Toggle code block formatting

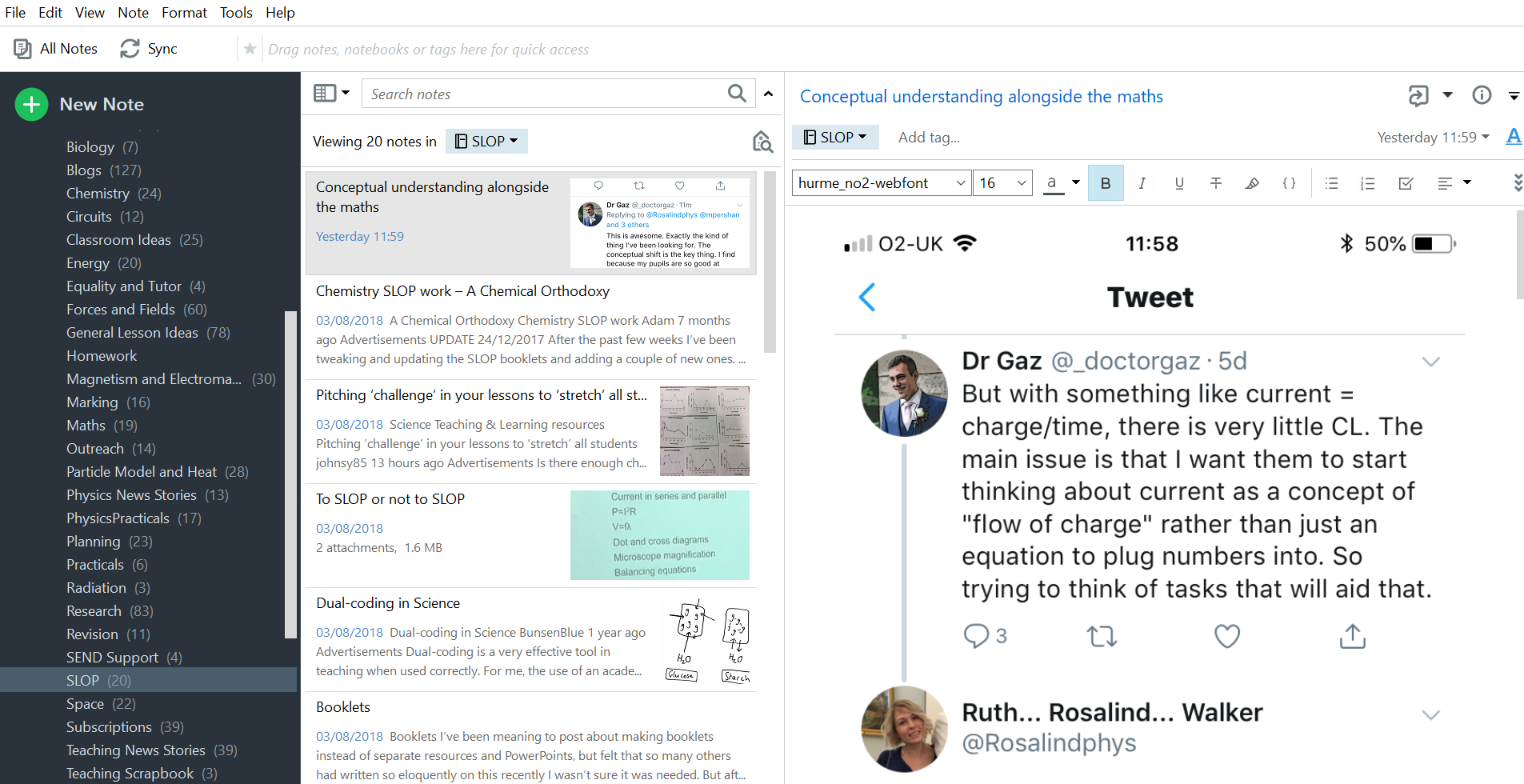[x=1289, y=183]
